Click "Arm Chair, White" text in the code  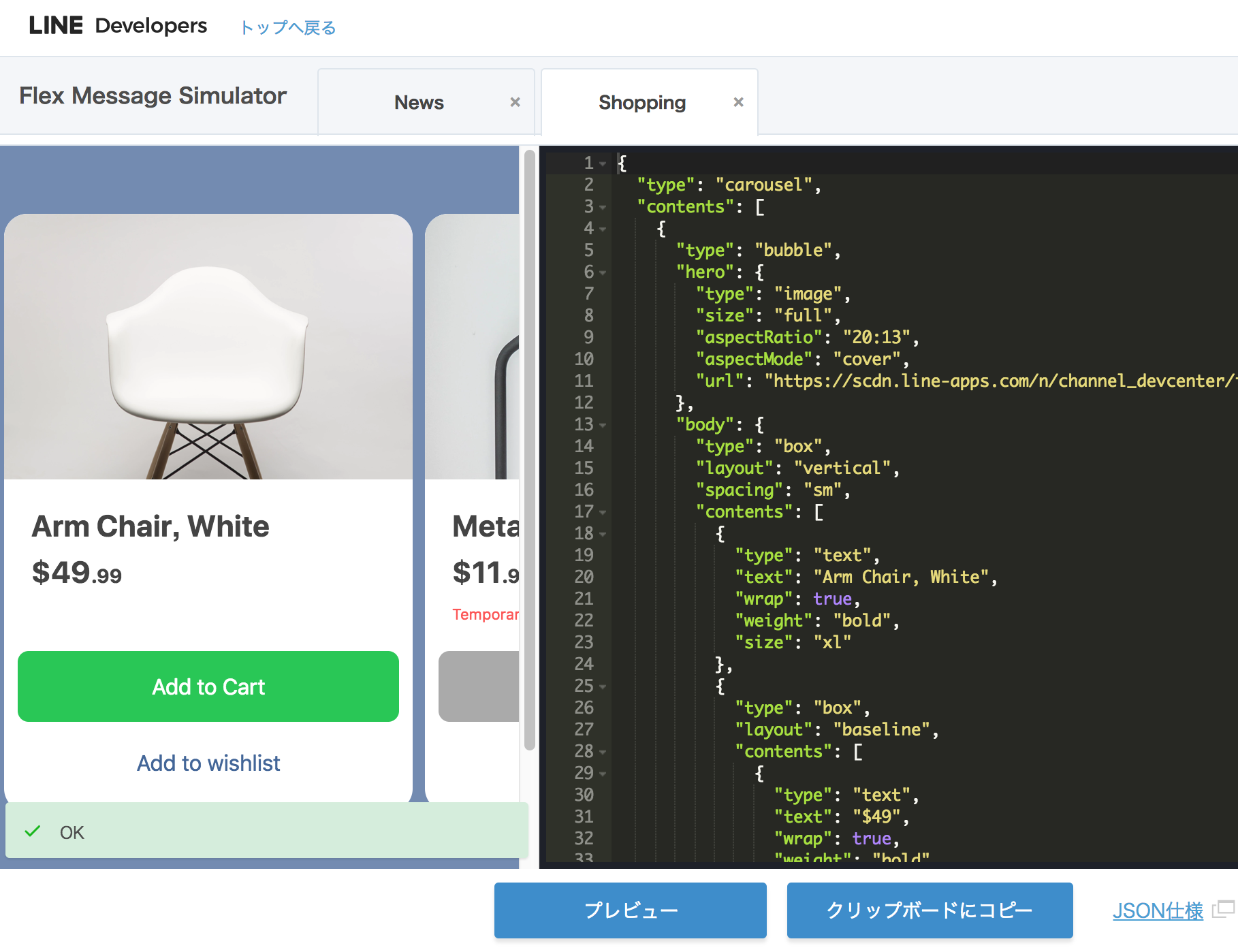[901, 577]
